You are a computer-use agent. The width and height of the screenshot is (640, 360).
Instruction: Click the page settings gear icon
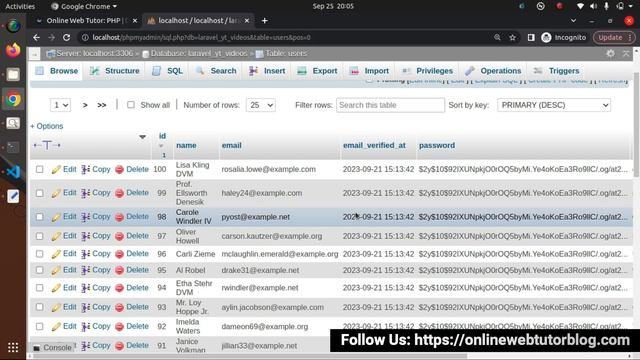pyautogui.click(x=610, y=53)
